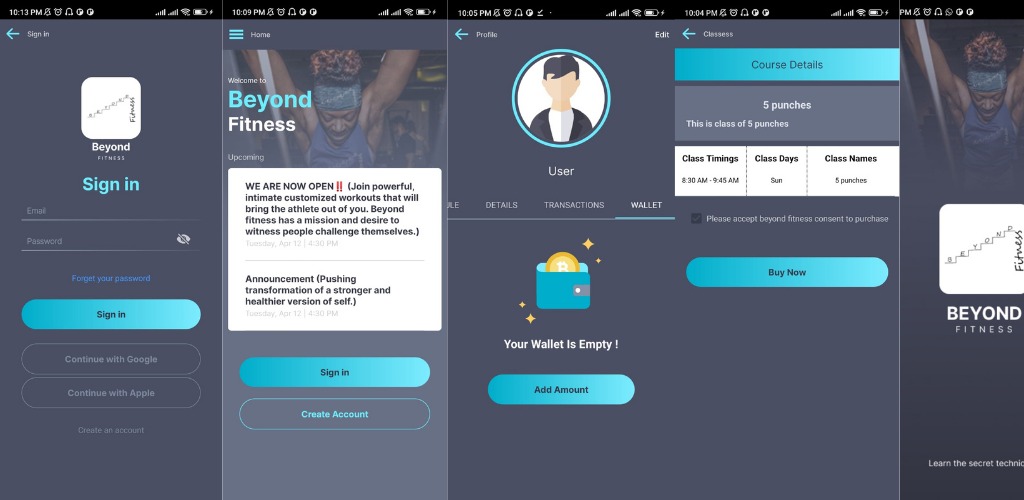Tap the user profile avatar
The width and height of the screenshot is (1024, 500).
560,99
